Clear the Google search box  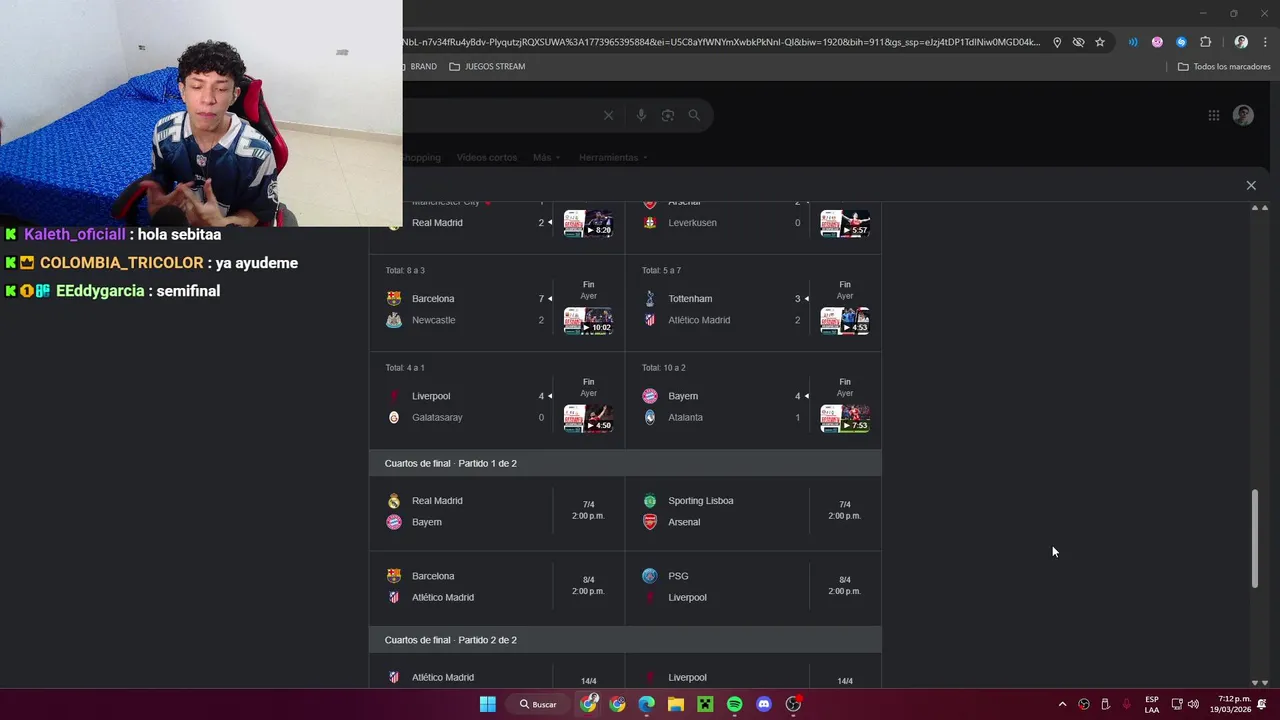(608, 115)
